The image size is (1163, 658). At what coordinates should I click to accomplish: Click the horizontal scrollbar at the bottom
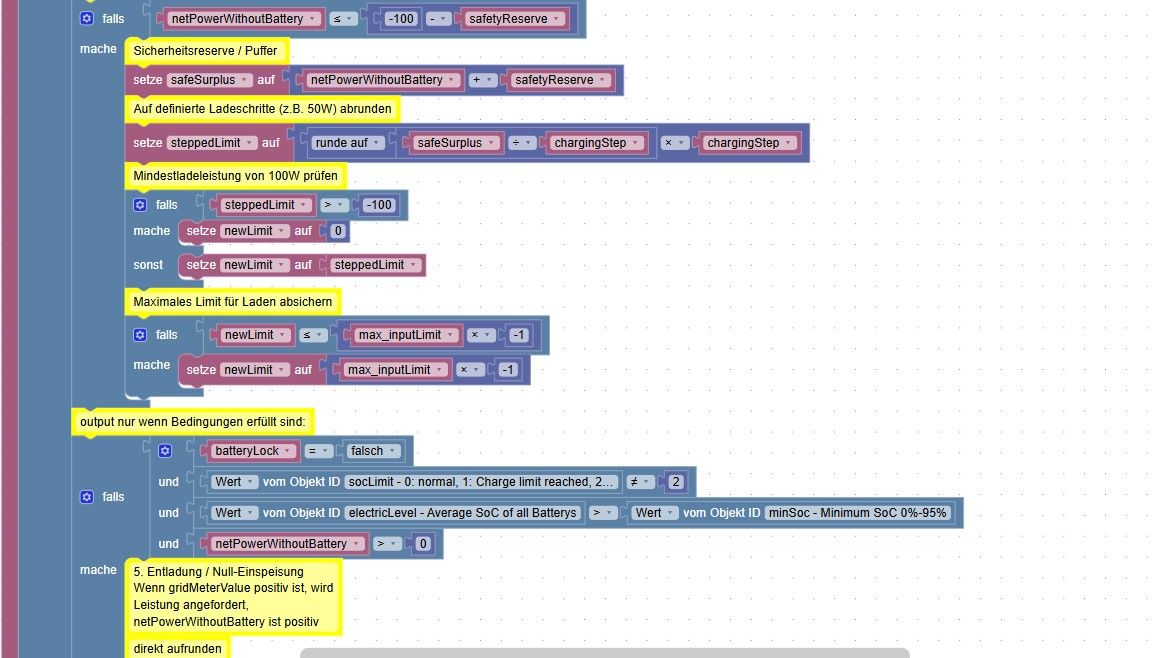(x=604, y=653)
